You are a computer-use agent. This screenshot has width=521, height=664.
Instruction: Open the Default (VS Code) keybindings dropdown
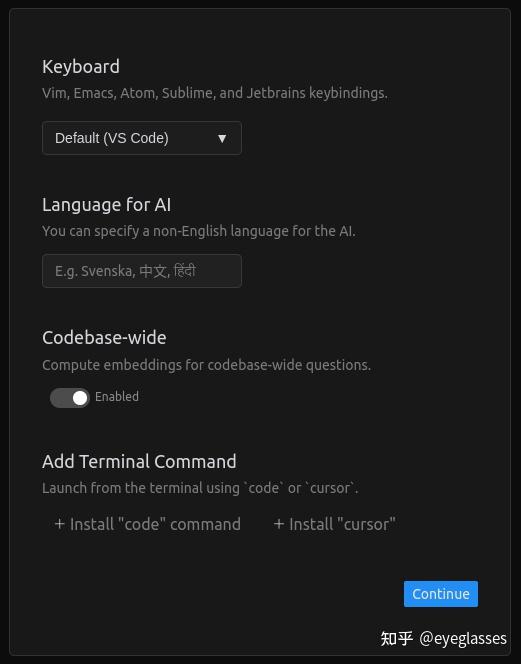(142, 138)
